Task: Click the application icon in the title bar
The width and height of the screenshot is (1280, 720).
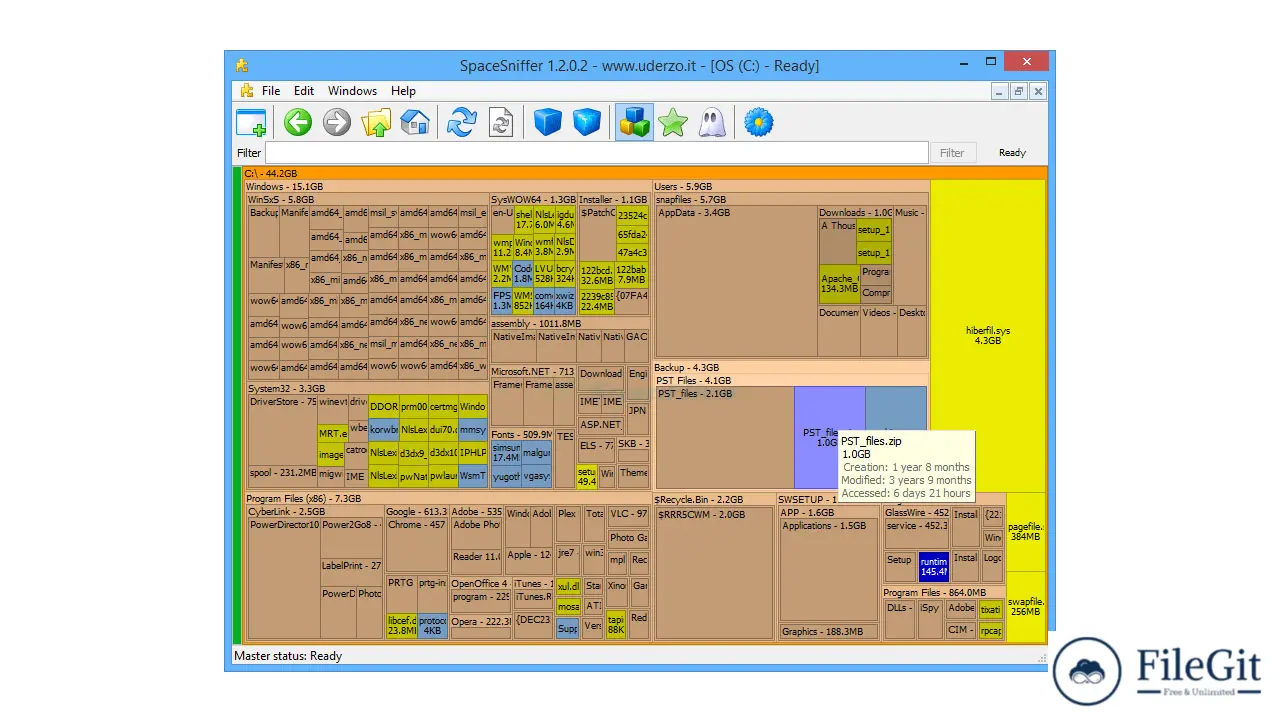Action: click(x=242, y=66)
